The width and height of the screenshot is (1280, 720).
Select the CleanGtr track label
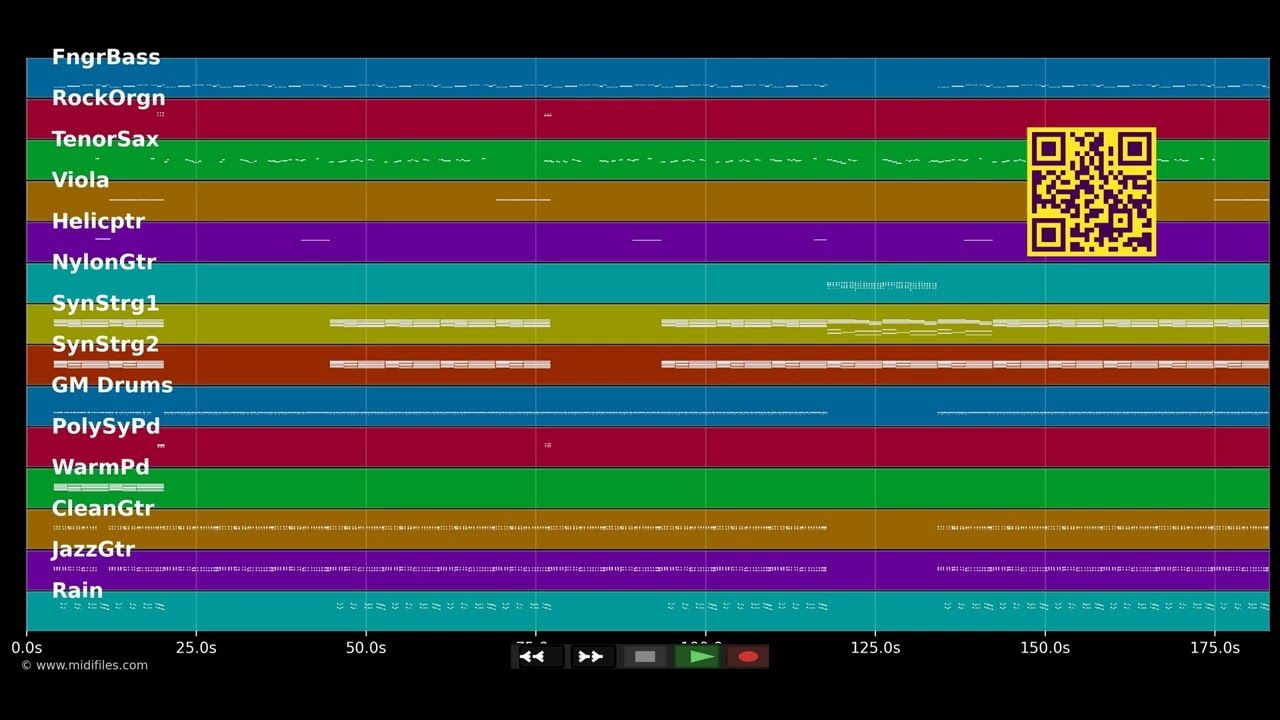click(x=103, y=508)
